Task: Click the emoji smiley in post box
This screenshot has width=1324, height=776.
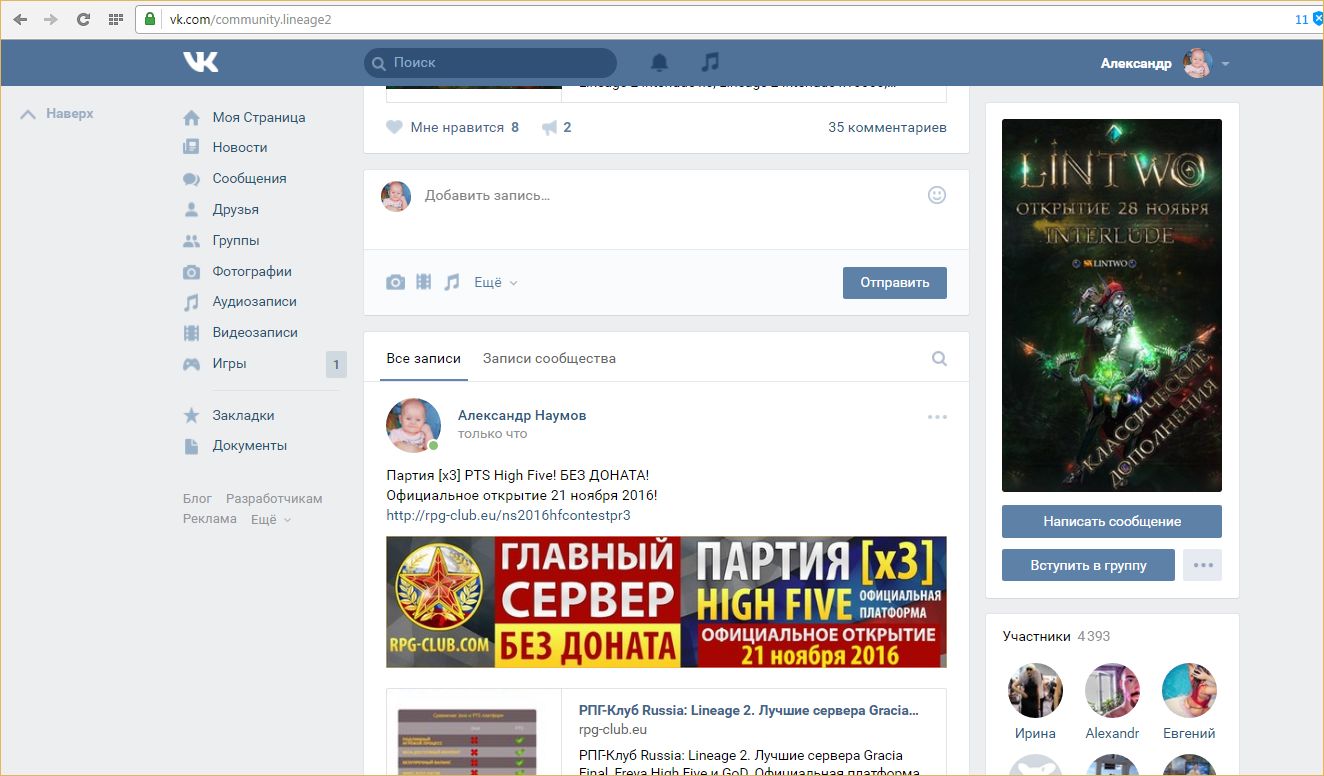Action: (936, 195)
